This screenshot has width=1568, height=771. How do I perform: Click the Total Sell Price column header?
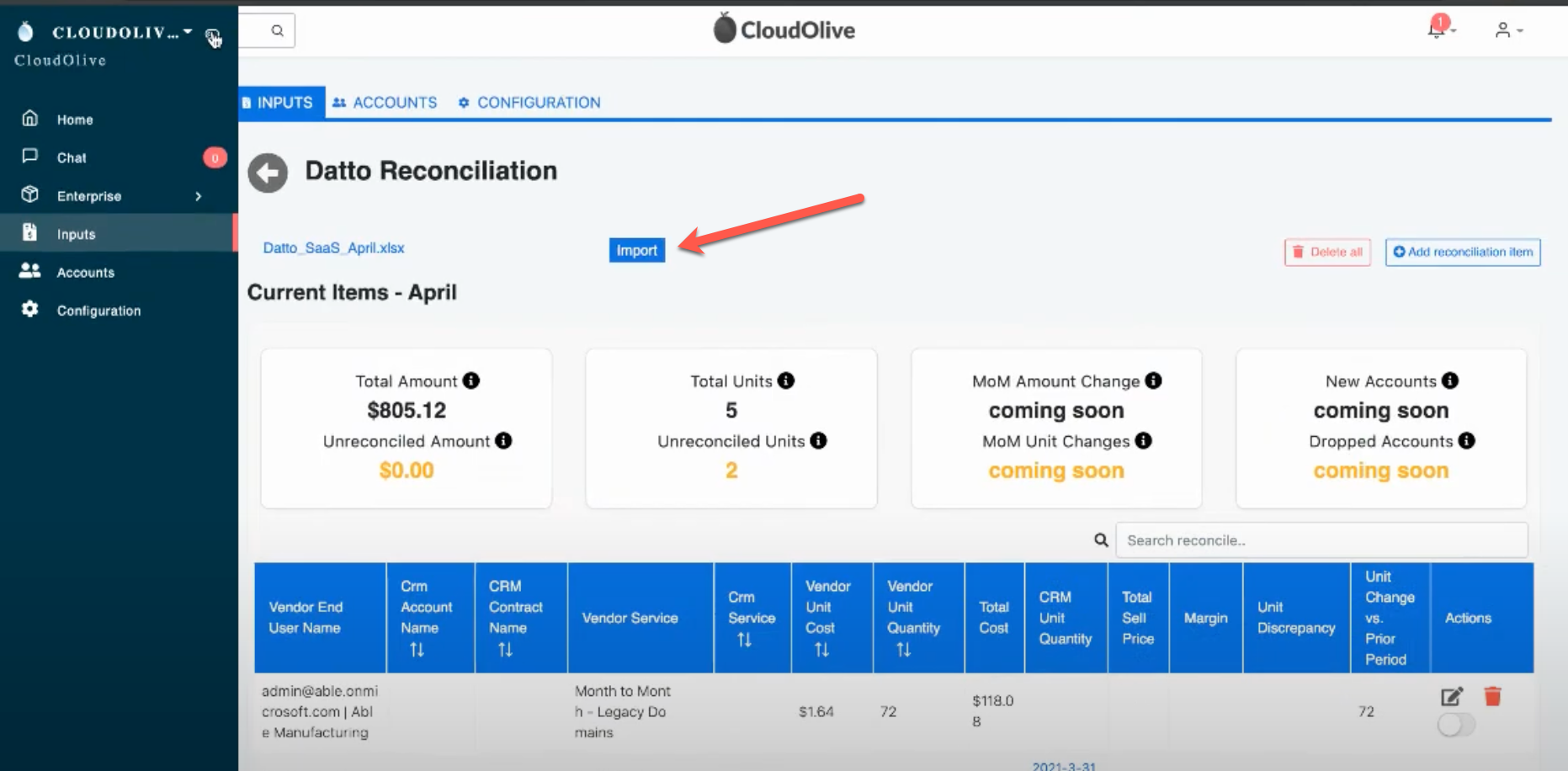[x=1138, y=618]
